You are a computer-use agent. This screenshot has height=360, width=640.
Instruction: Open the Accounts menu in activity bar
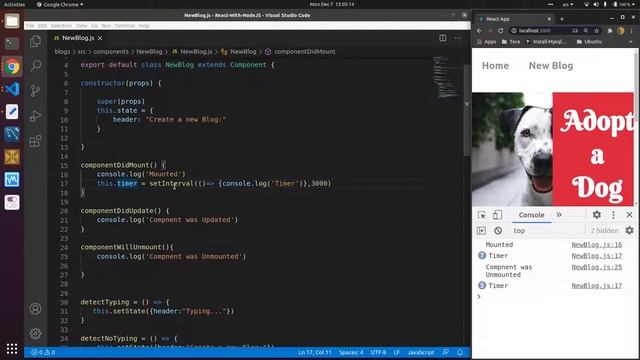(x=36, y=309)
